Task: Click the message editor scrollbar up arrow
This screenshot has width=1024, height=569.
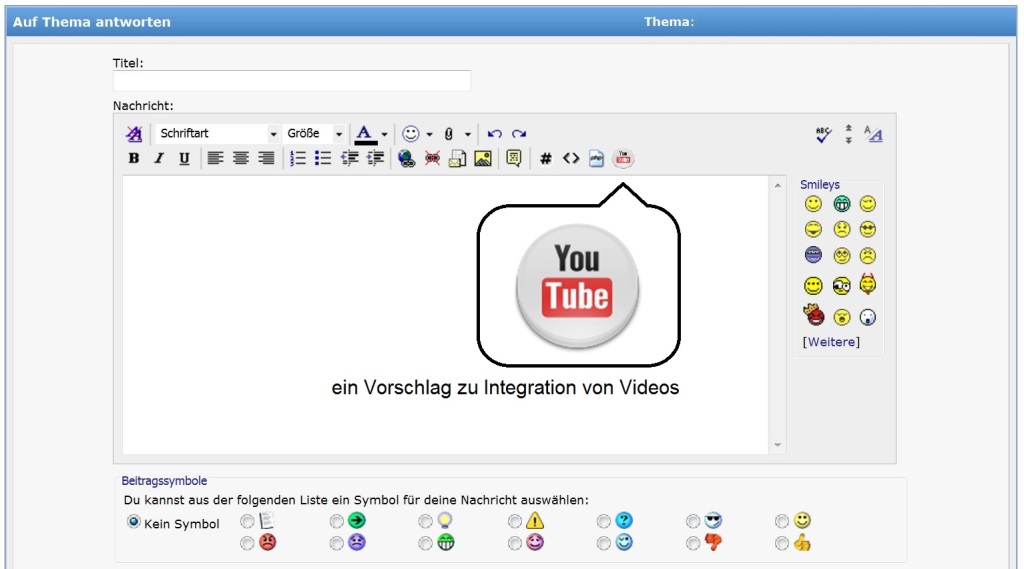Action: click(777, 186)
